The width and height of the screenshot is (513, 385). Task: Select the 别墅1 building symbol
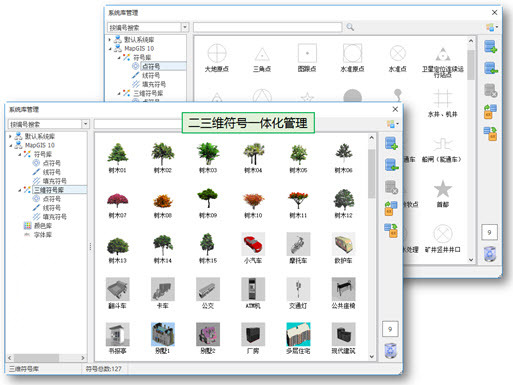point(163,338)
